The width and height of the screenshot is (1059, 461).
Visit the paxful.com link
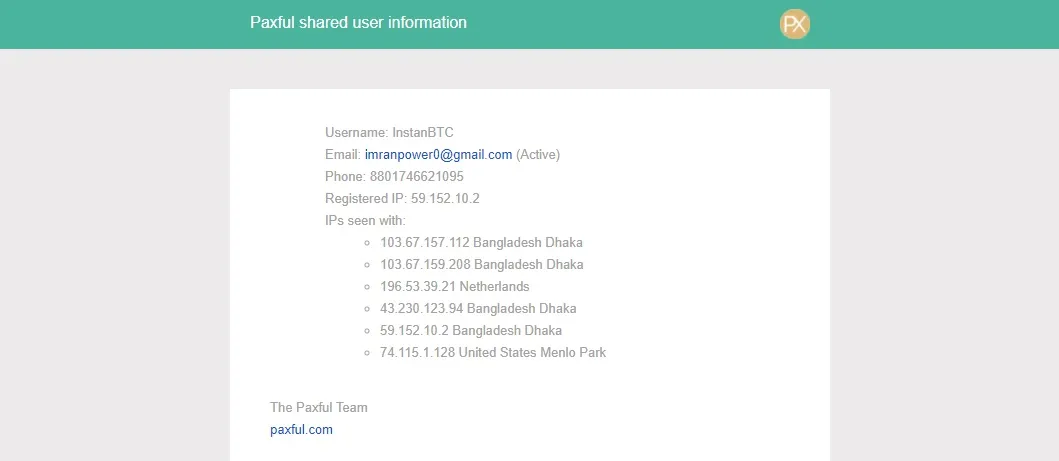click(x=301, y=429)
